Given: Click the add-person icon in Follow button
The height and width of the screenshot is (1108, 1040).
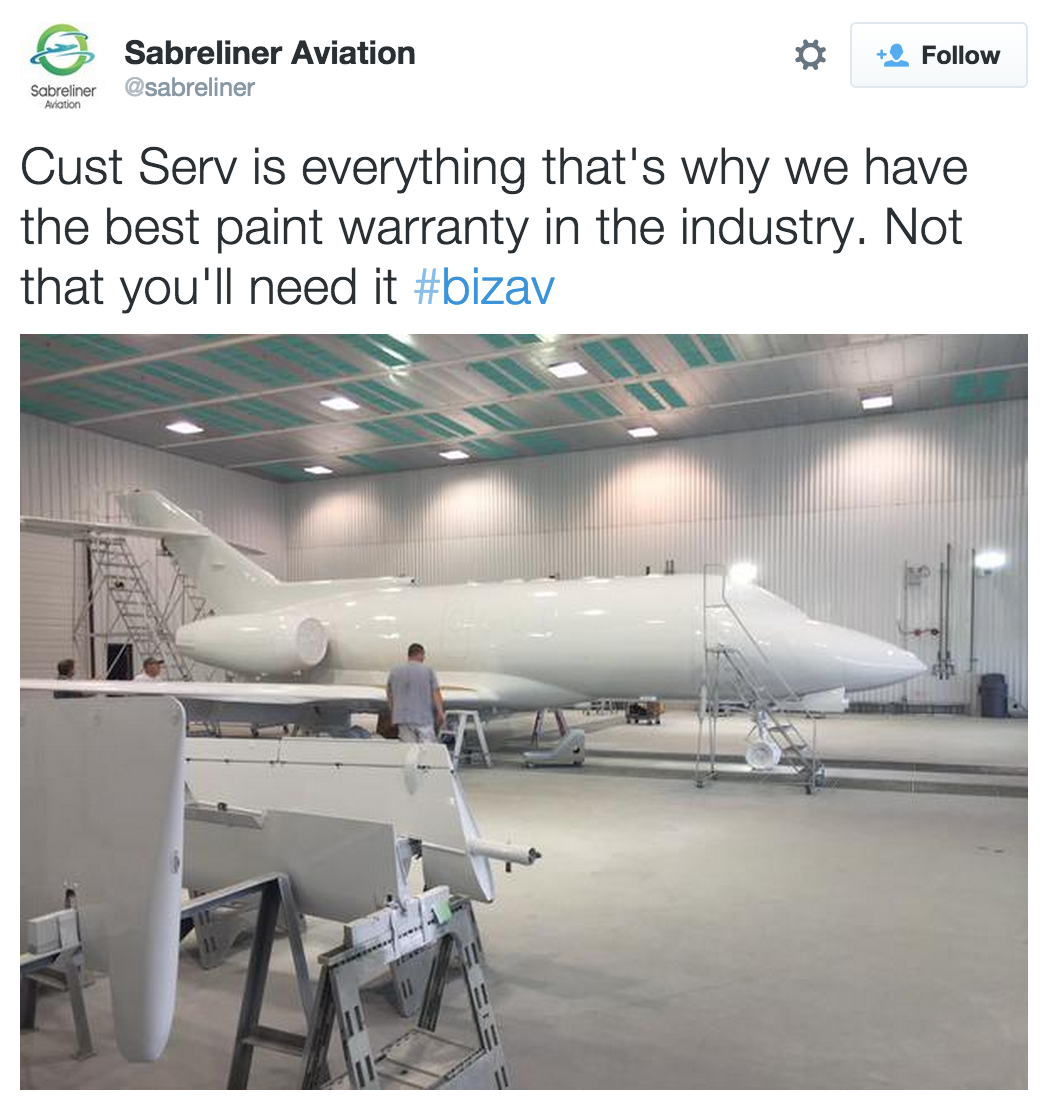Looking at the screenshot, I should click(892, 55).
